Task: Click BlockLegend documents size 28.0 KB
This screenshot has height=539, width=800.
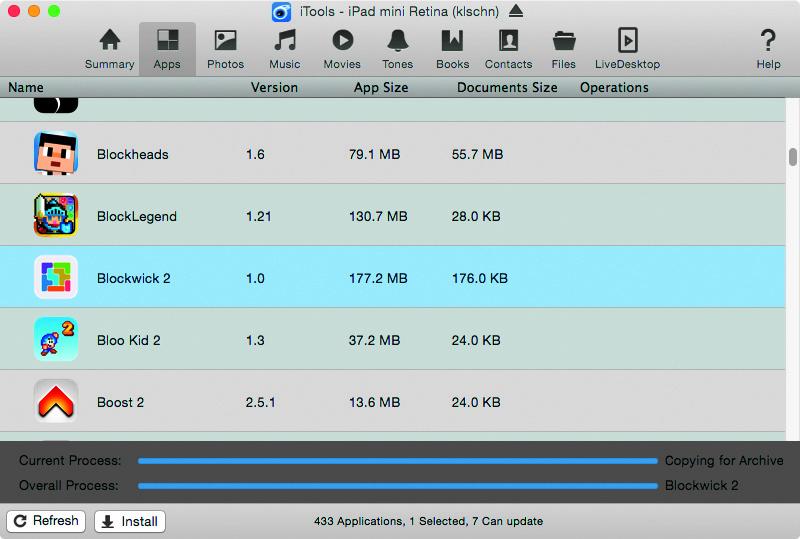Action: 476,216
